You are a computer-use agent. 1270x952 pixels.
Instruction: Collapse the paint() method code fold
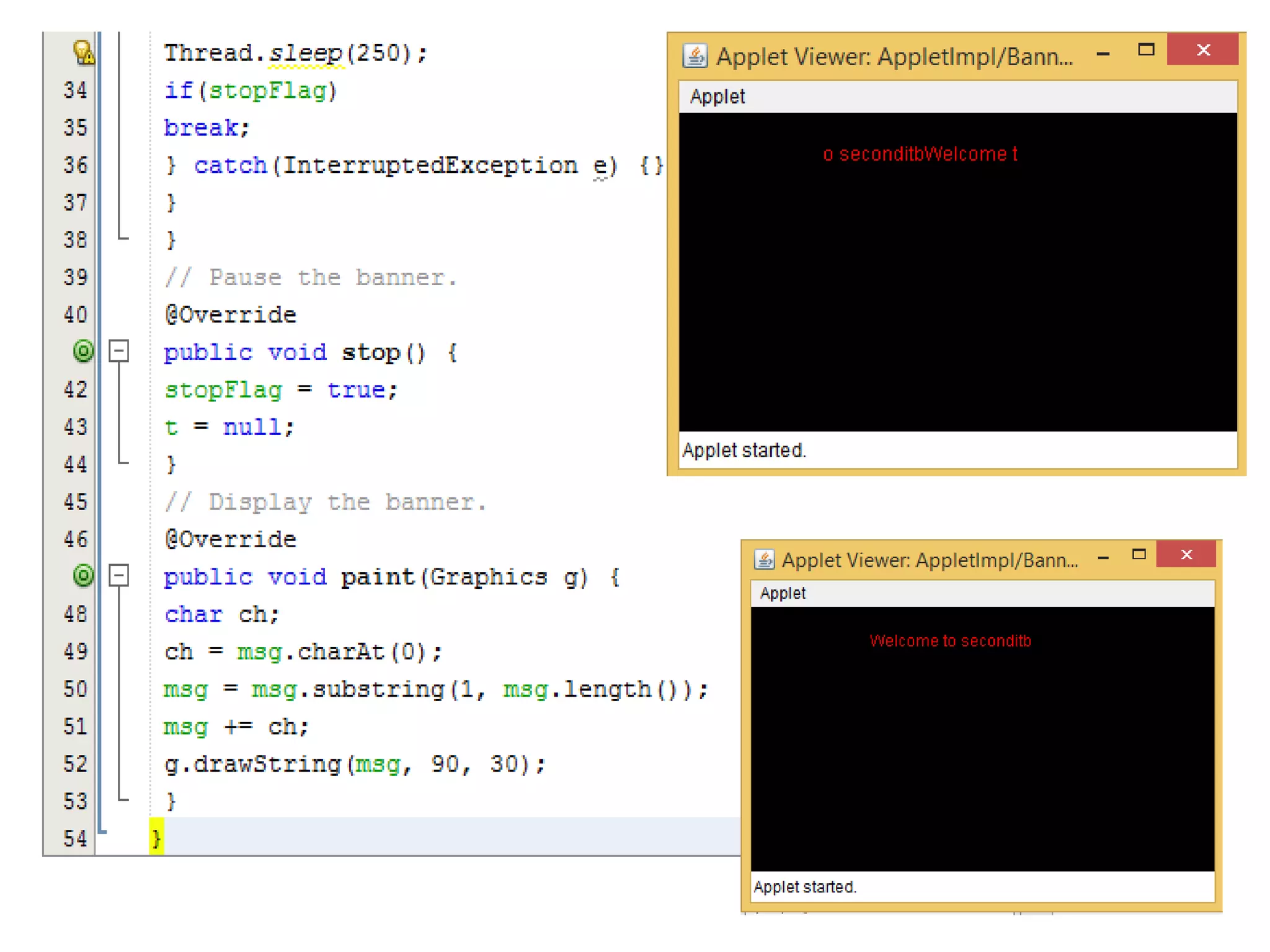point(119,576)
